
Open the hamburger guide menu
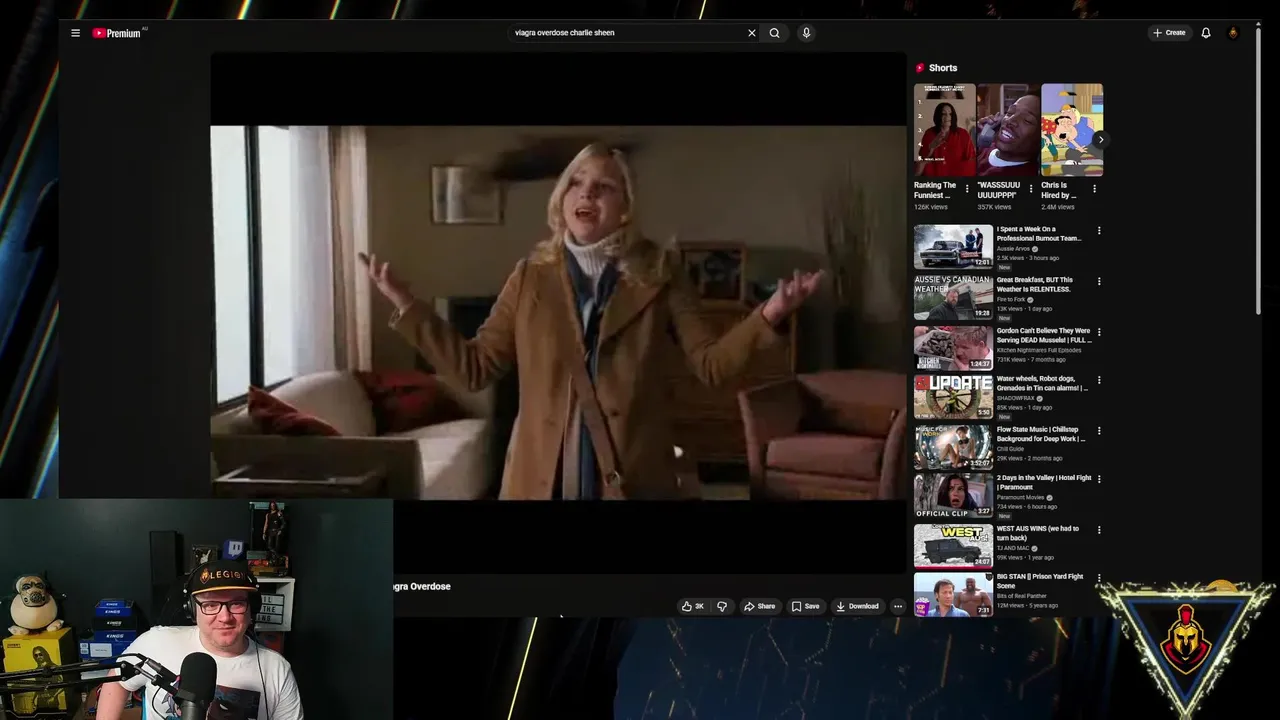(75, 33)
